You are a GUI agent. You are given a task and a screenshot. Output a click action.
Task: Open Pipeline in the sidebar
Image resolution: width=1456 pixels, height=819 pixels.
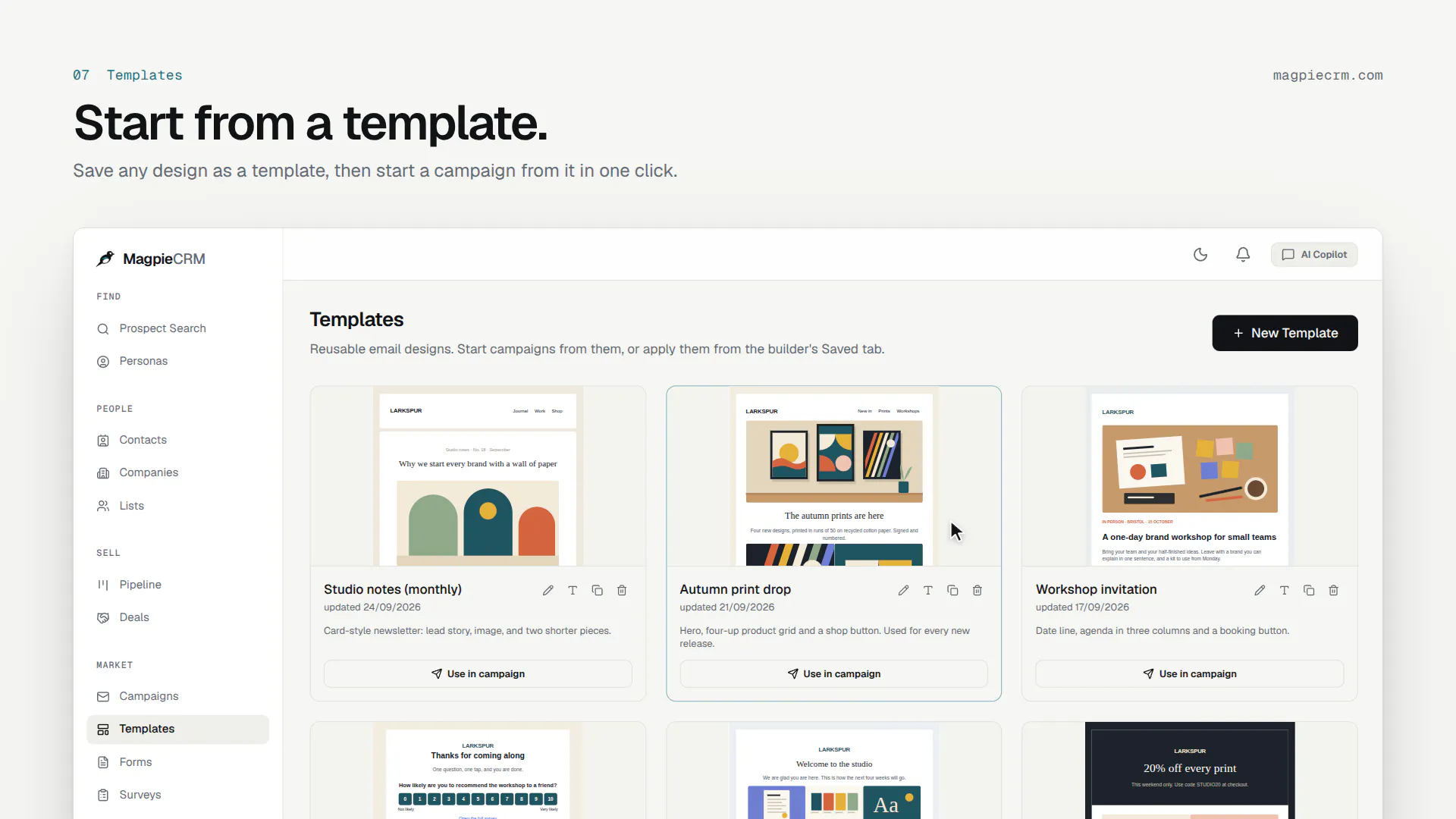click(x=178, y=585)
